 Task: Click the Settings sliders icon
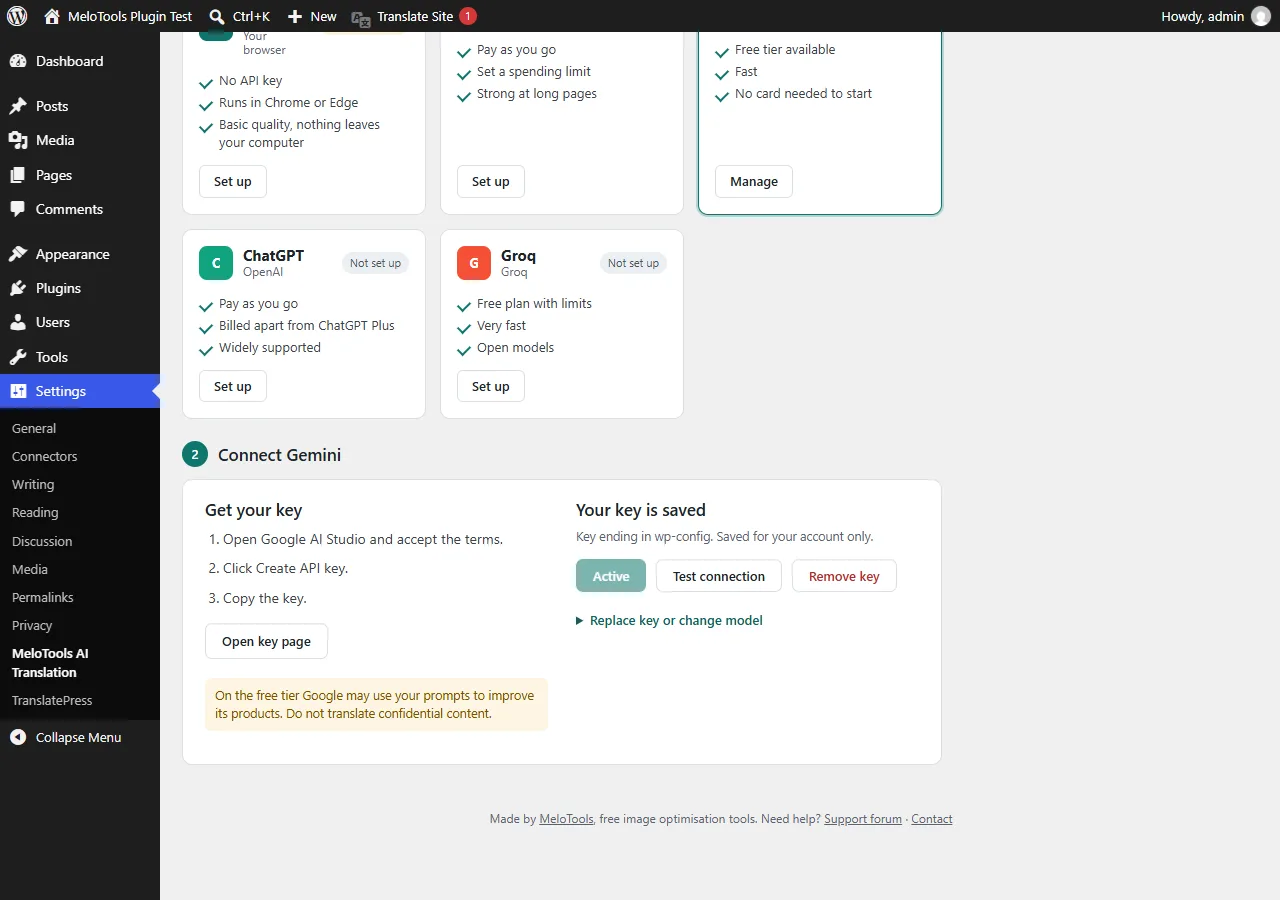click(18, 391)
